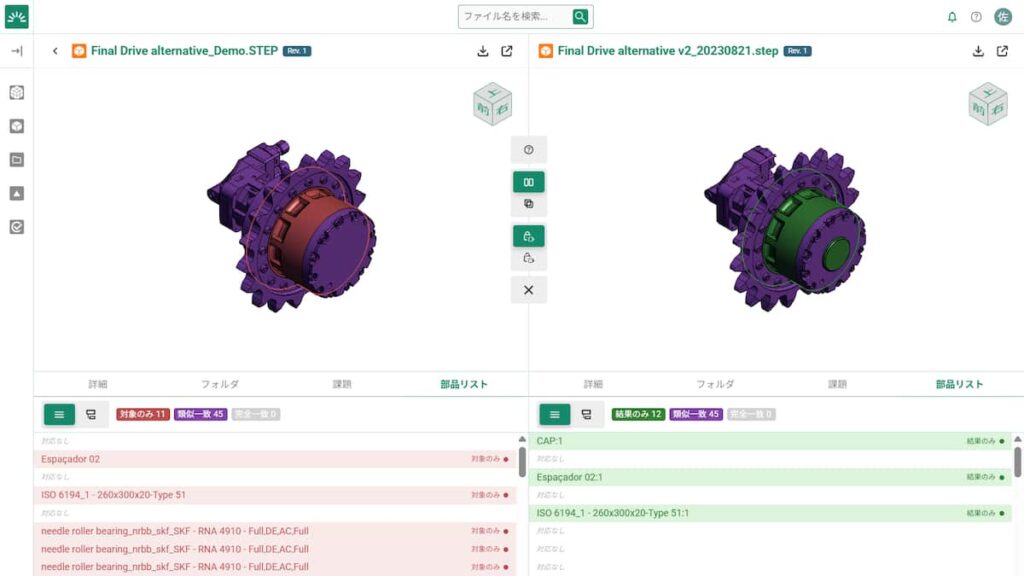
Task: Click the green app logo icon
Action: click(x=16, y=16)
